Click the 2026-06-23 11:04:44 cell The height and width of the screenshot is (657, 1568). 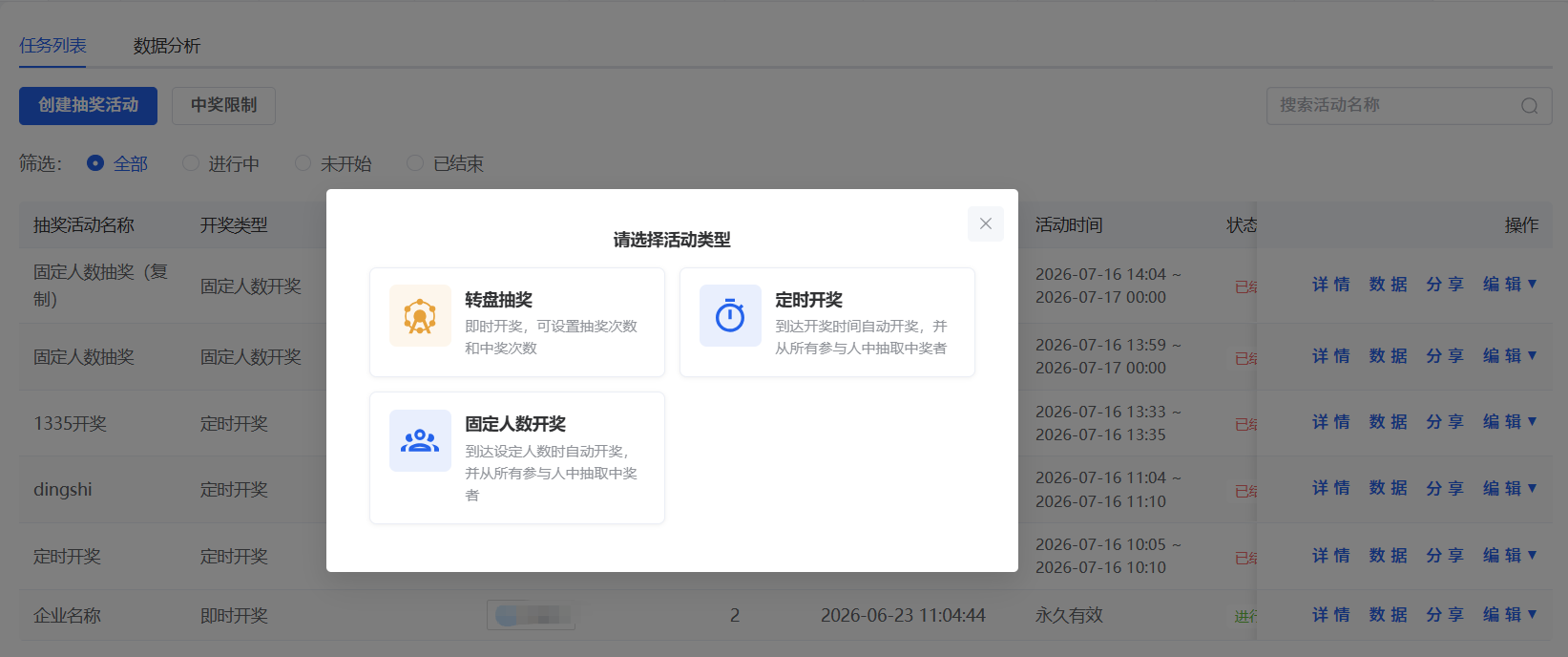coord(903,616)
